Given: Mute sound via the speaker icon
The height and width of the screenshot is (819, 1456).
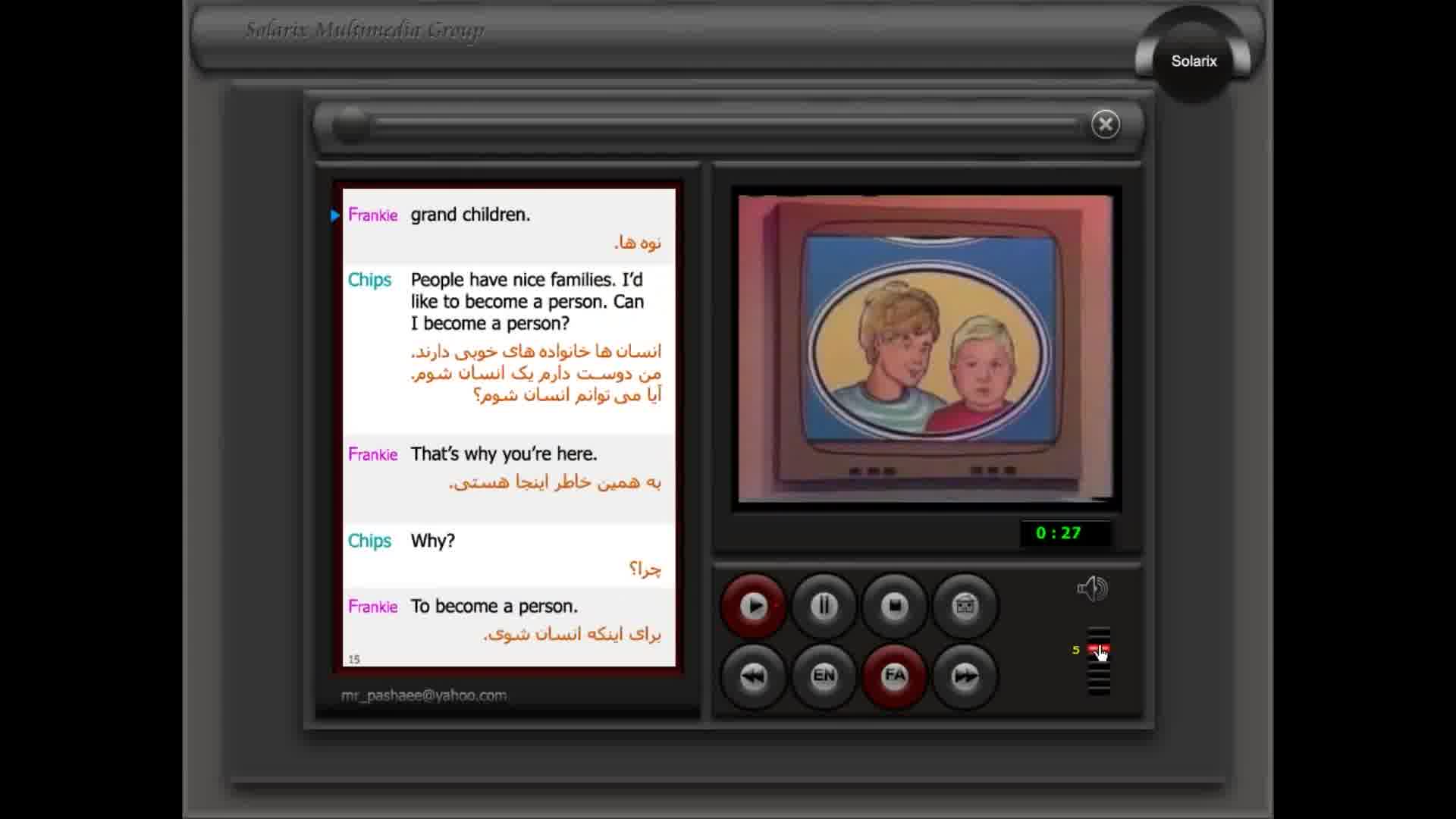Looking at the screenshot, I should (x=1092, y=588).
